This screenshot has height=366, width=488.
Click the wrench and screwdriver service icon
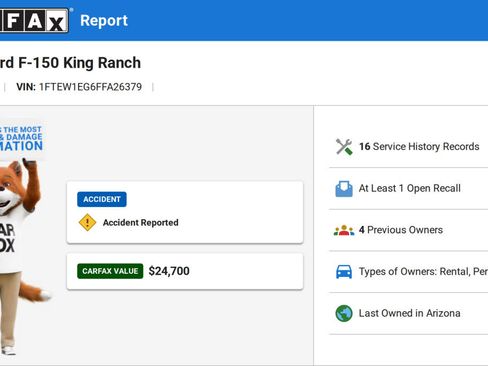[x=344, y=147]
